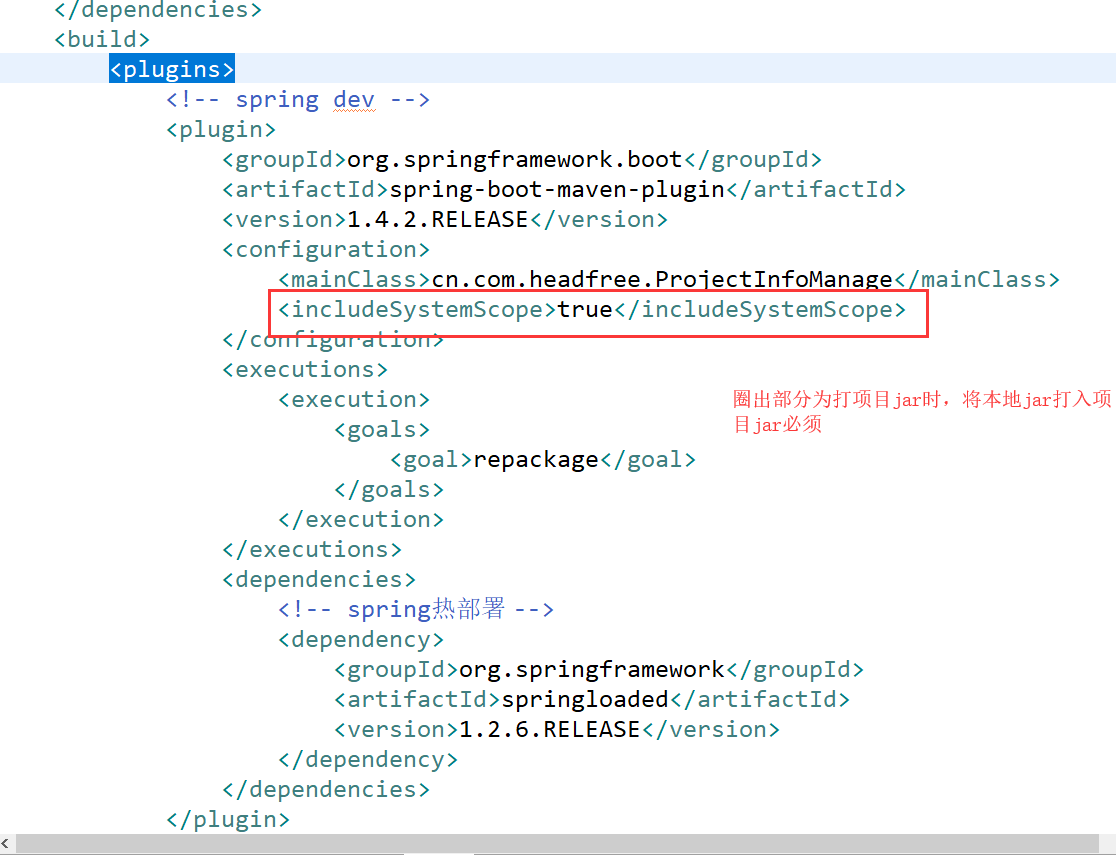The image size is (1116, 855).
Task: Click the </configuration> closing tag
Action: point(333,340)
